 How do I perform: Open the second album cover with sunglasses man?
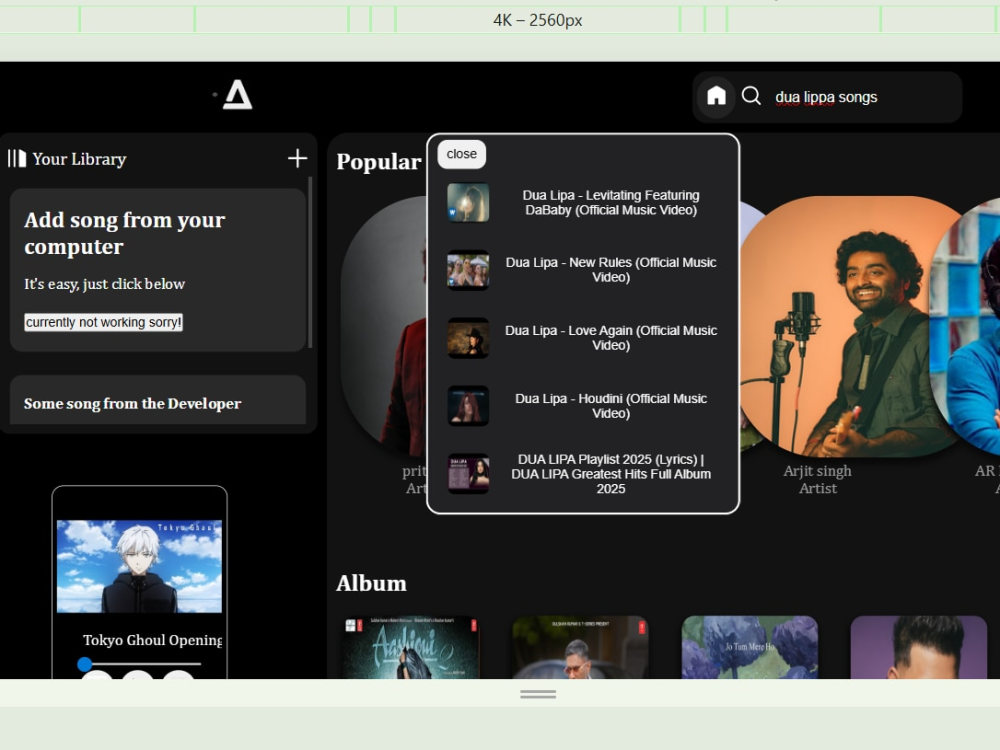580,647
